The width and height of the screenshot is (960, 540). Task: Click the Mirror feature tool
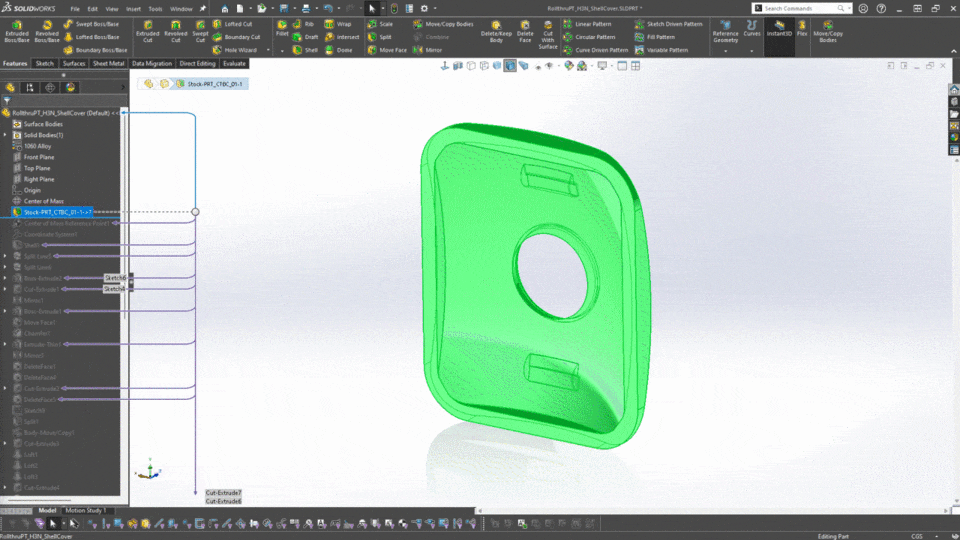point(427,49)
